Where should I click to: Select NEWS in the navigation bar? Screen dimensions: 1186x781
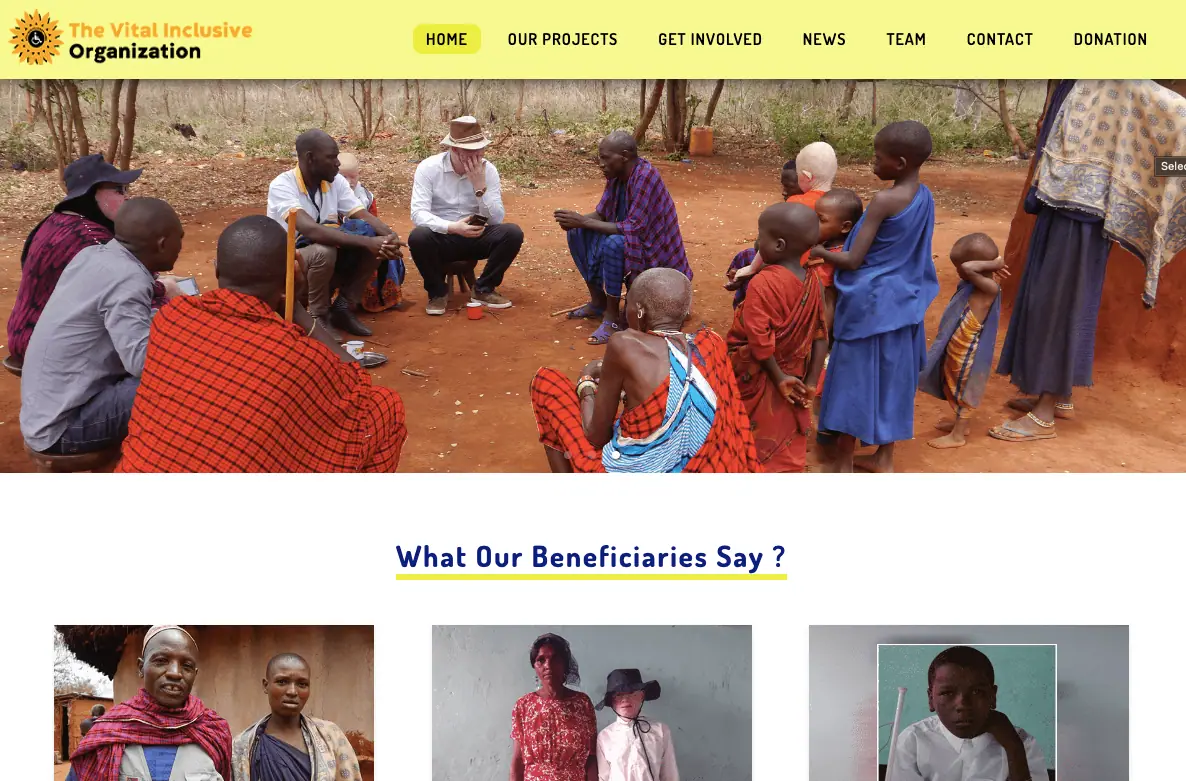(x=824, y=39)
